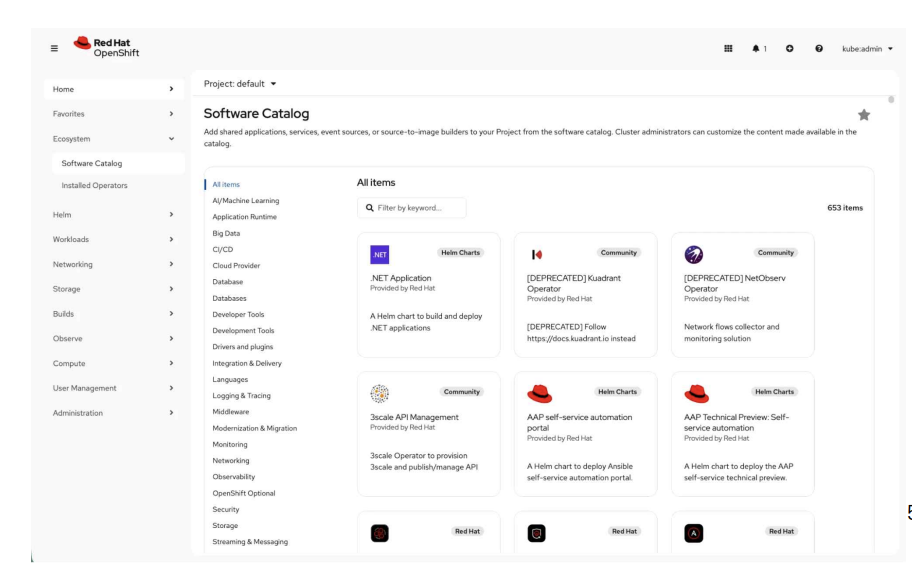Click Helm Charts badge on .NET Application
912x578 pixels.
click(x=460, y=252)
